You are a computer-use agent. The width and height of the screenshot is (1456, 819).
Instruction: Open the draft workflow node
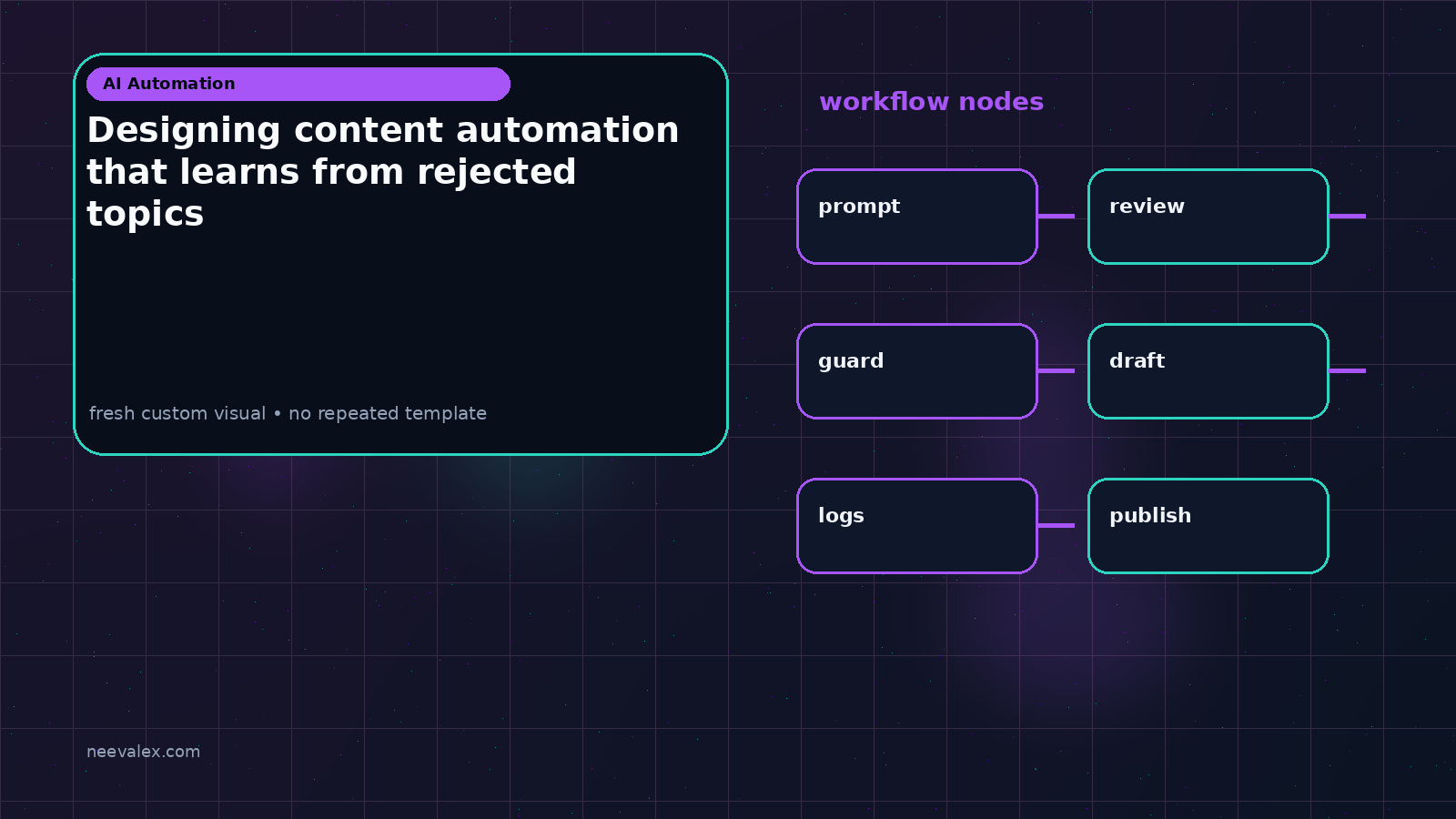pyautogui.click(x=1208, y=371)
